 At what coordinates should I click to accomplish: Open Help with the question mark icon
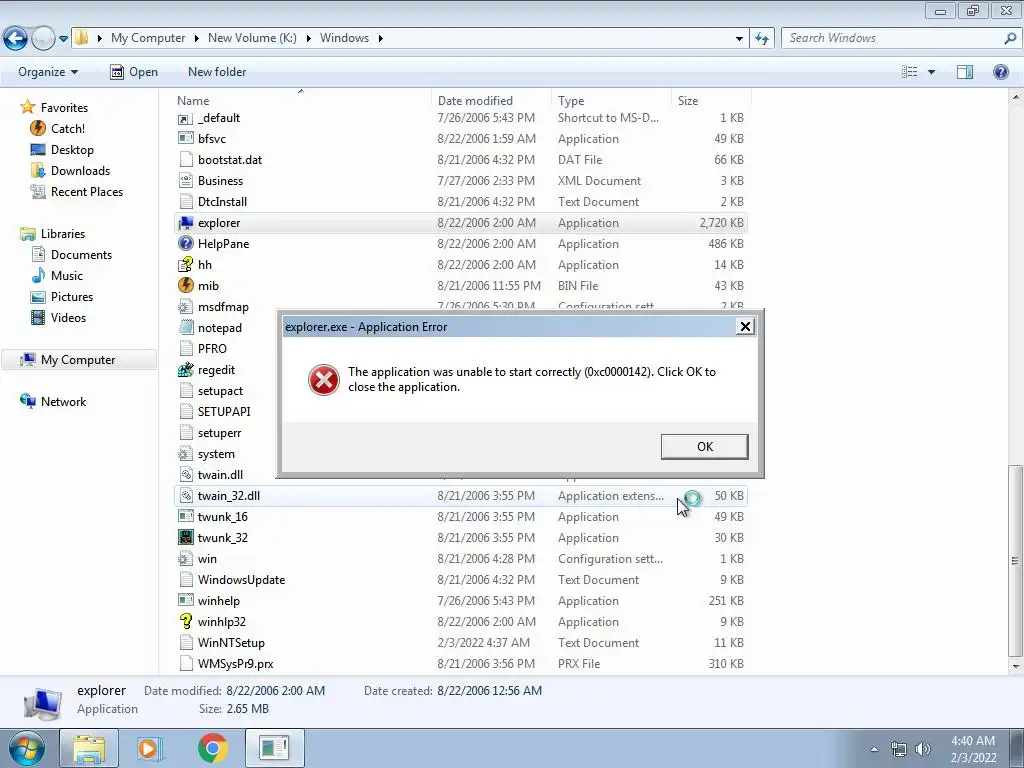(x=1000, y=72)
